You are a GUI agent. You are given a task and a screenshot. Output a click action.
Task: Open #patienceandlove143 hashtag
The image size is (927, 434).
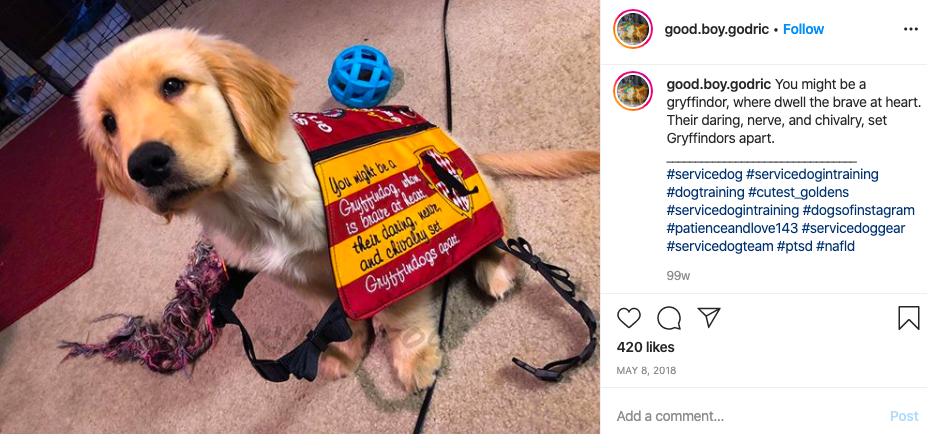click(731, 228)
